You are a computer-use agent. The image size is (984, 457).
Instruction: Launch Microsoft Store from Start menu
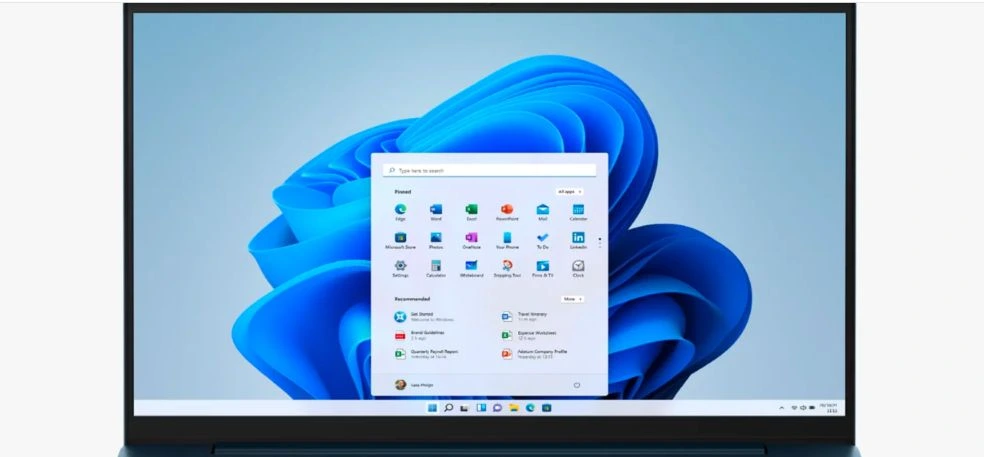[x=400, y=240]
